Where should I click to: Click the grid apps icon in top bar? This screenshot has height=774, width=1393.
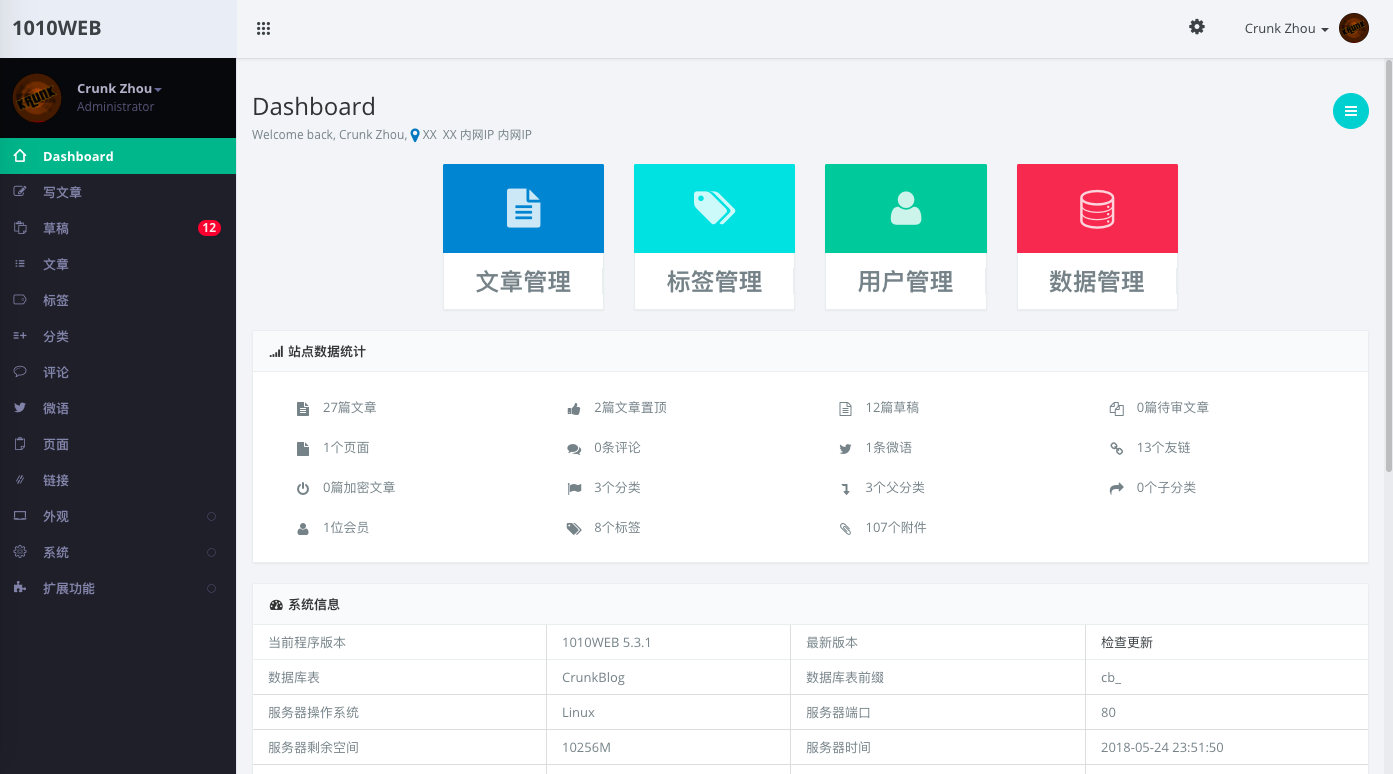(264, 29)
